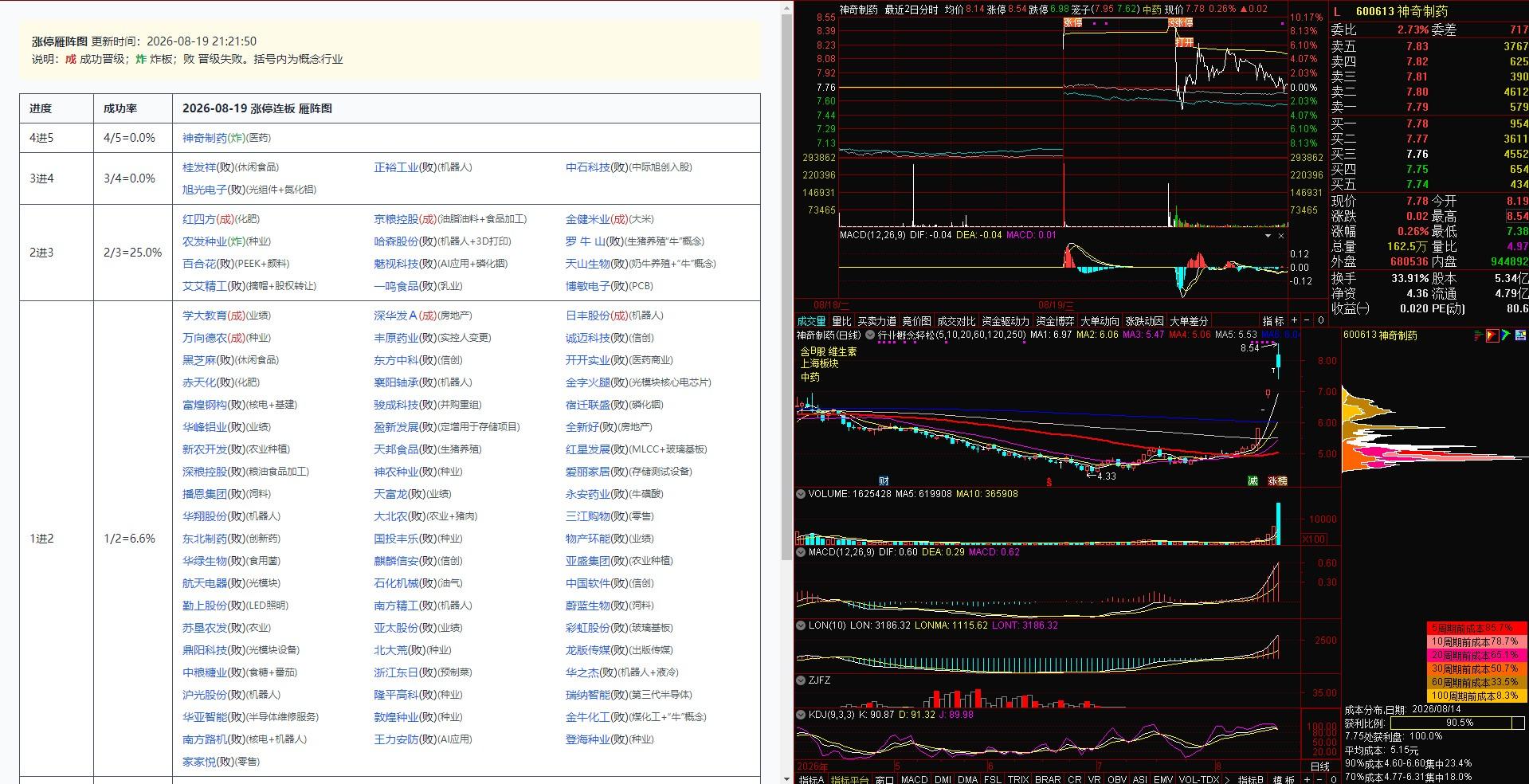
Task: Expand the LON indicator pane options
Action: [801, 625]
